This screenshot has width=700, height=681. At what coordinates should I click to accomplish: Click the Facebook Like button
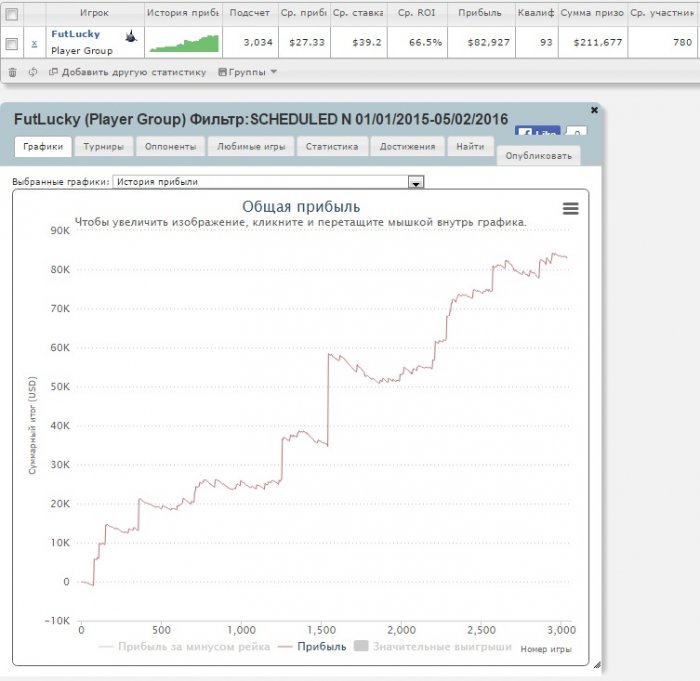[537, 132]
